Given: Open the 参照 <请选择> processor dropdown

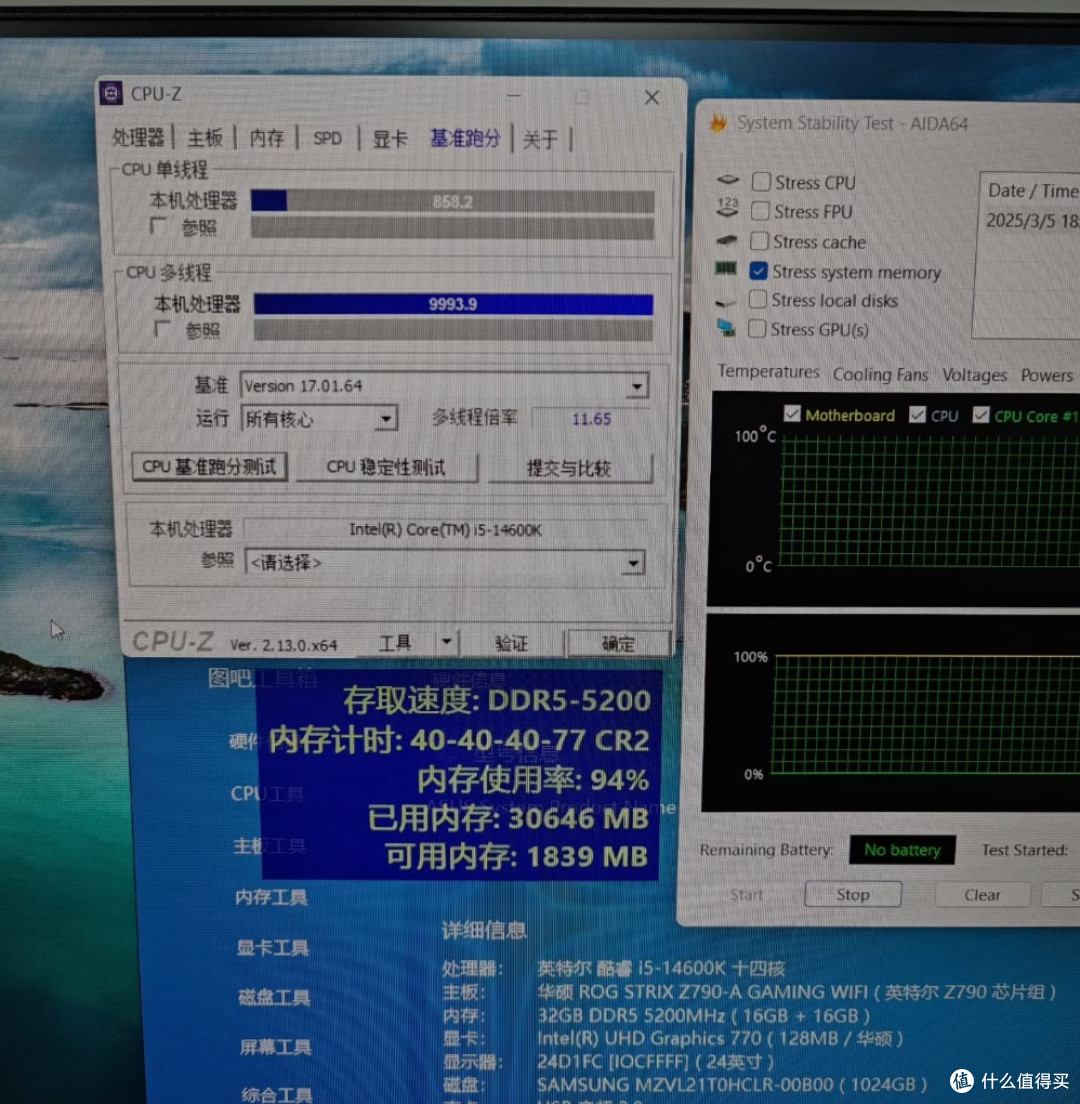Looking at the screenshot, I should point(633,563).
